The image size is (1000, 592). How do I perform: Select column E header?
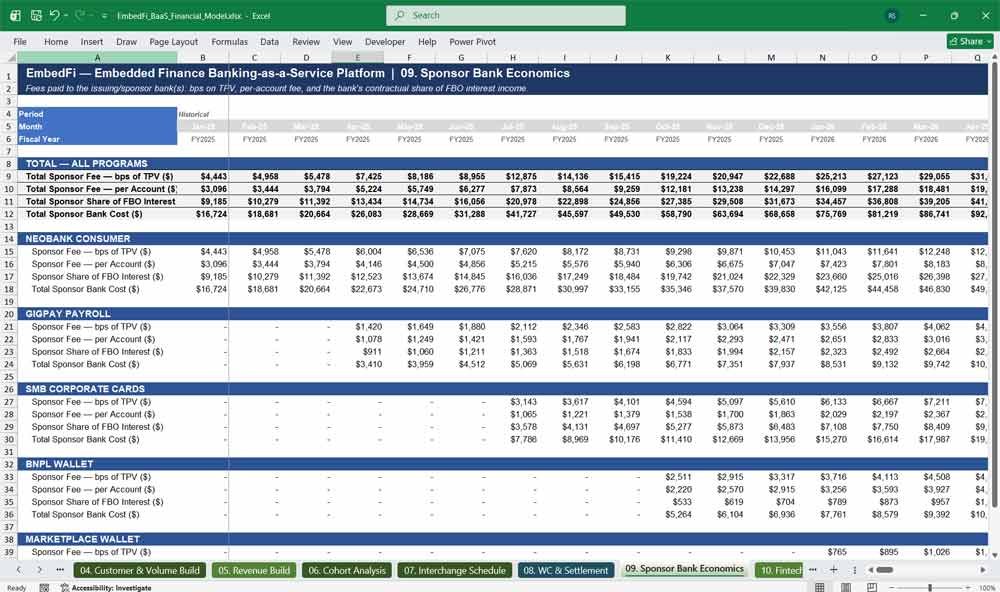(358, 57)
